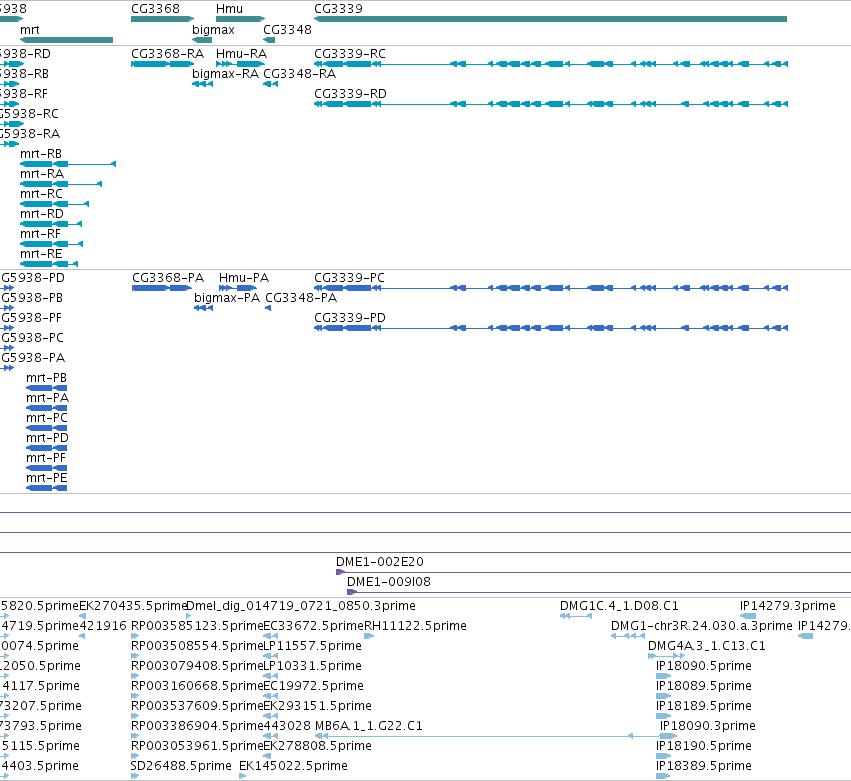851x781 pixels.
Task: Select EST RP003537609.5prime
Action: (135, 716)
